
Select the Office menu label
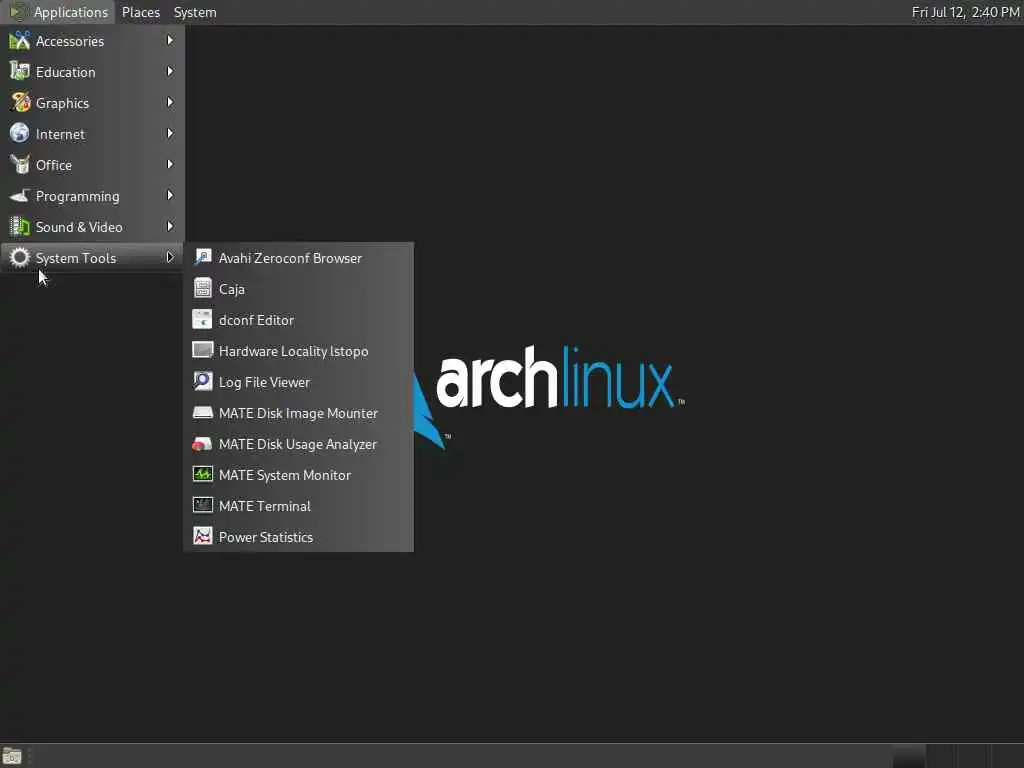54,165
